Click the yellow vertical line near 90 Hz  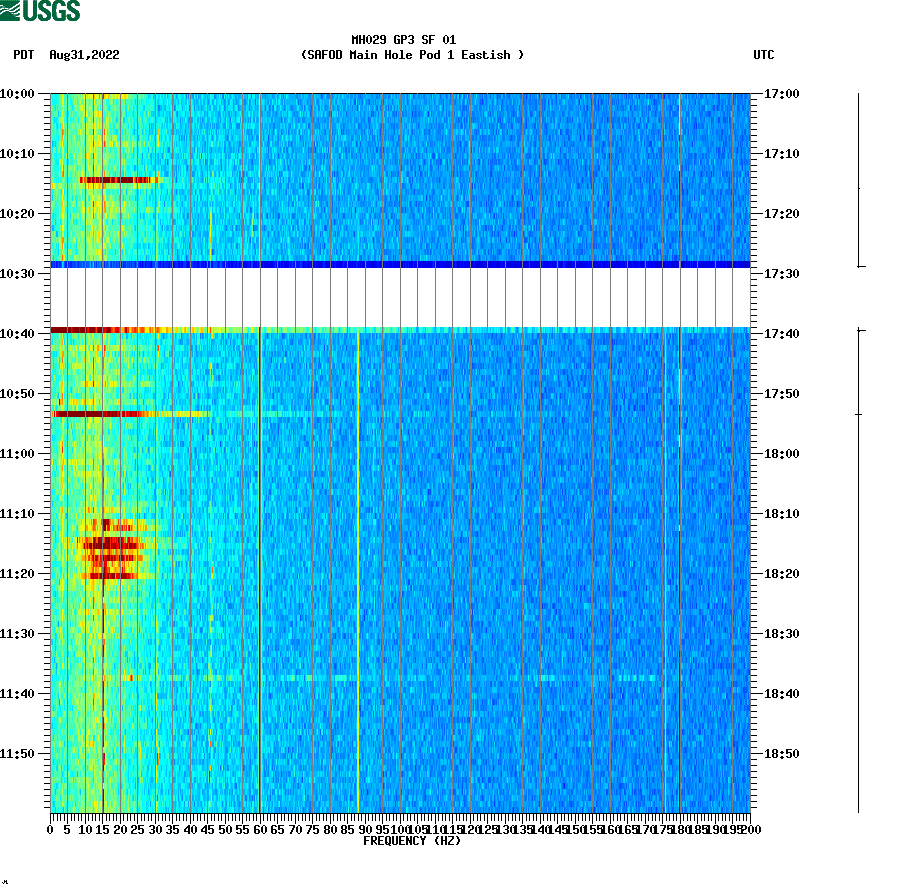point(362,600)
